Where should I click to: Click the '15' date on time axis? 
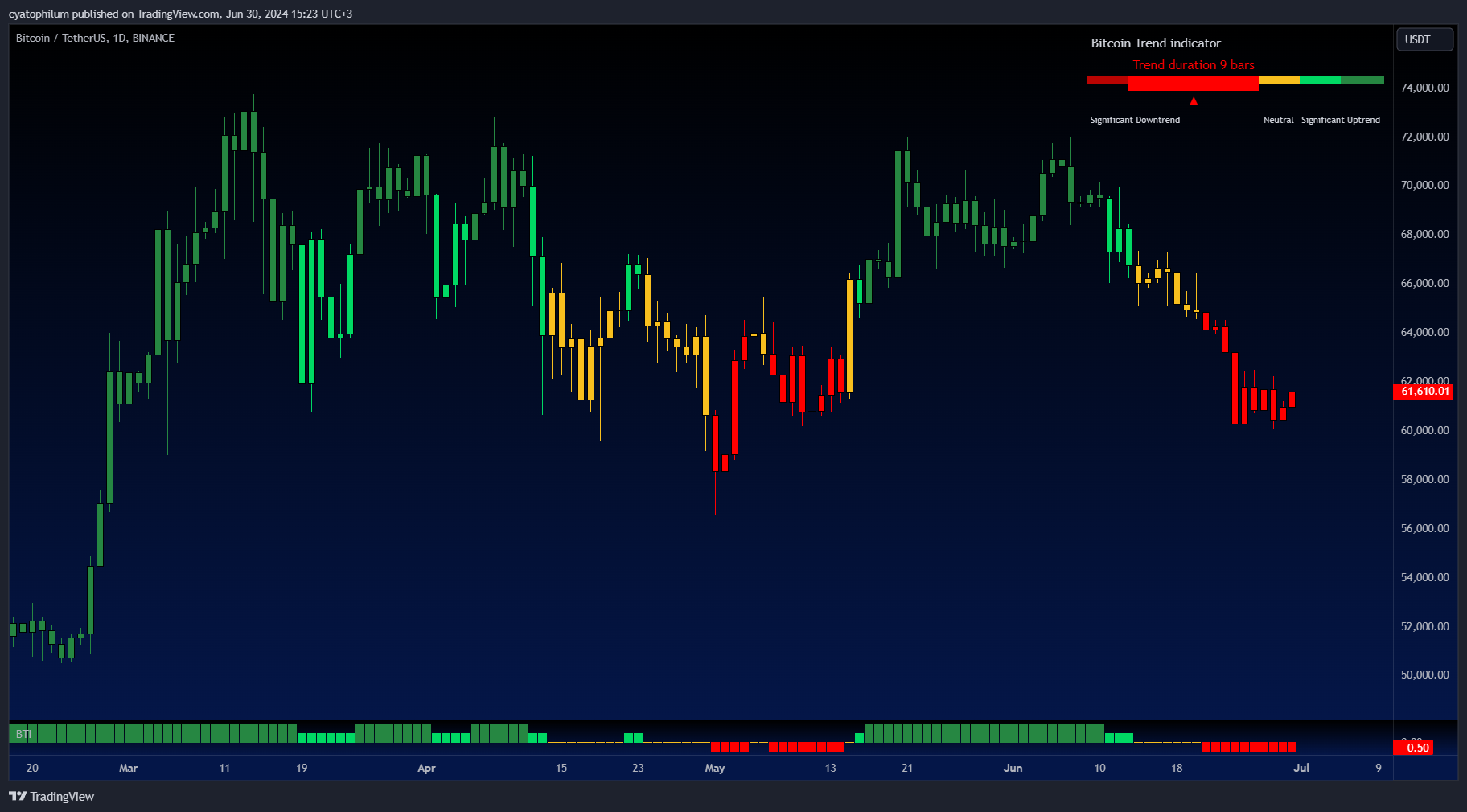click(561, 768)
